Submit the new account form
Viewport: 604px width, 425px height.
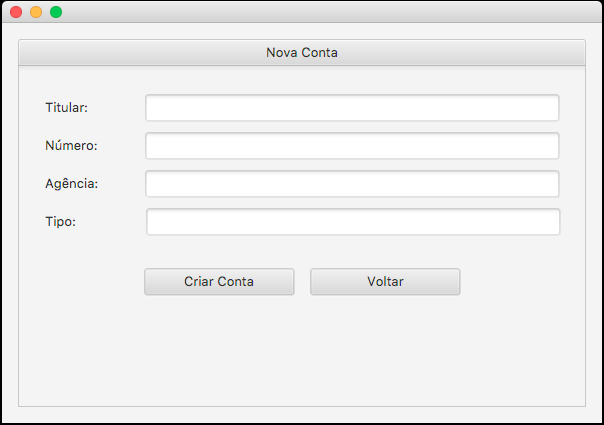219,282
